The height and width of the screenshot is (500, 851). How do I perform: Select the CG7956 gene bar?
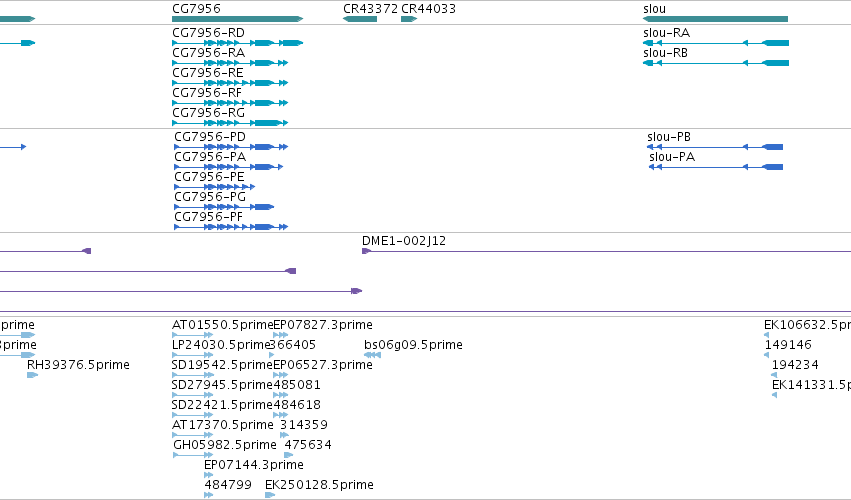(237, 19)
